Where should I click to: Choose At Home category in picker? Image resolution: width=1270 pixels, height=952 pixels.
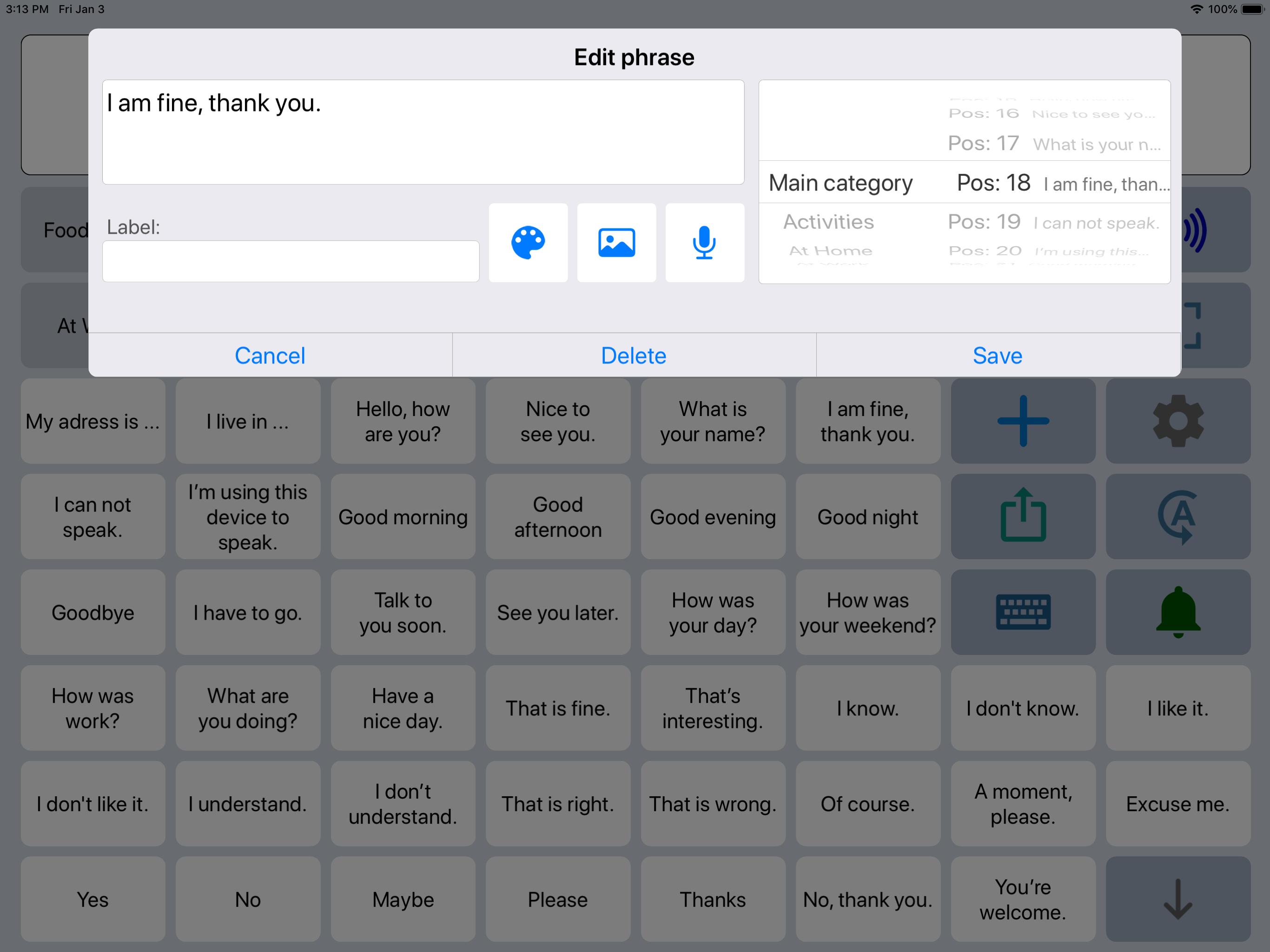coord(830,251)
